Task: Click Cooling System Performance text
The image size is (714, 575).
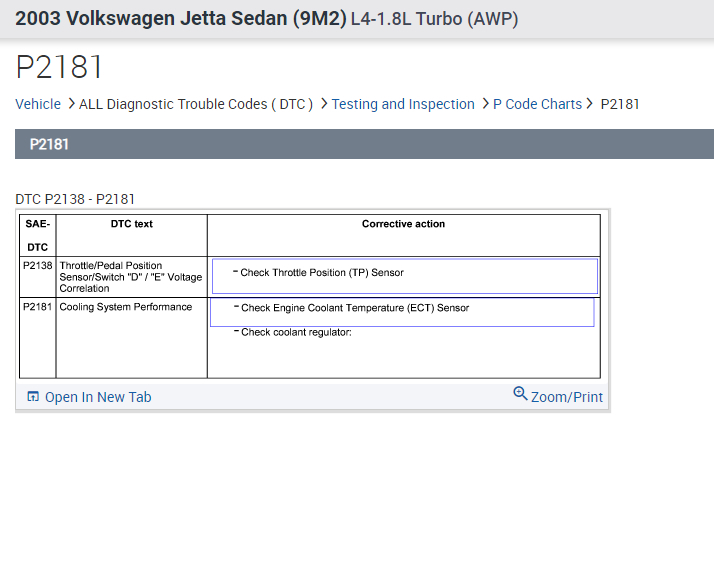Action: point(126,307)
